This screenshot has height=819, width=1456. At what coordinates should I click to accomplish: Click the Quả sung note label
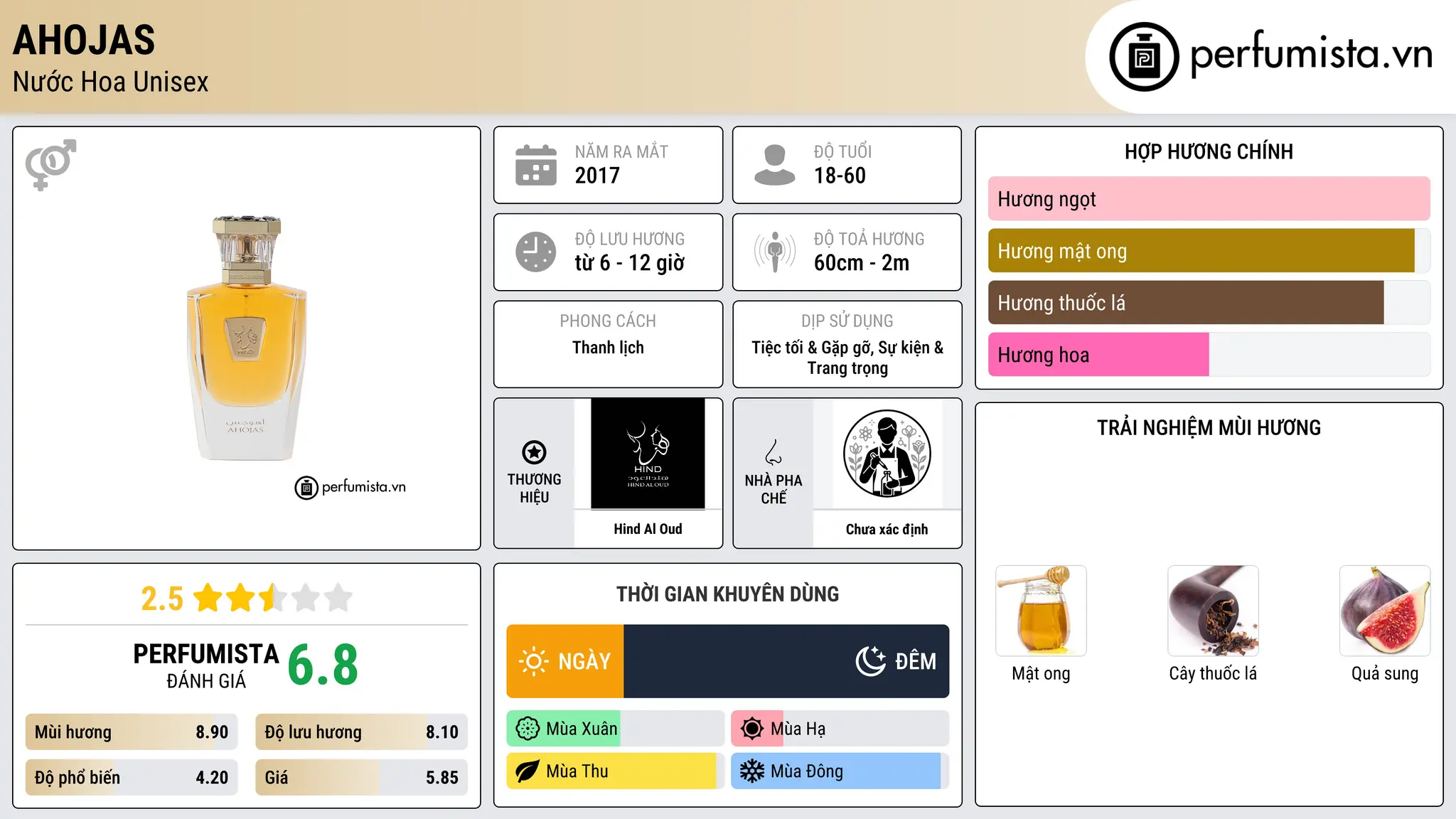click(x=1385, y=673)
